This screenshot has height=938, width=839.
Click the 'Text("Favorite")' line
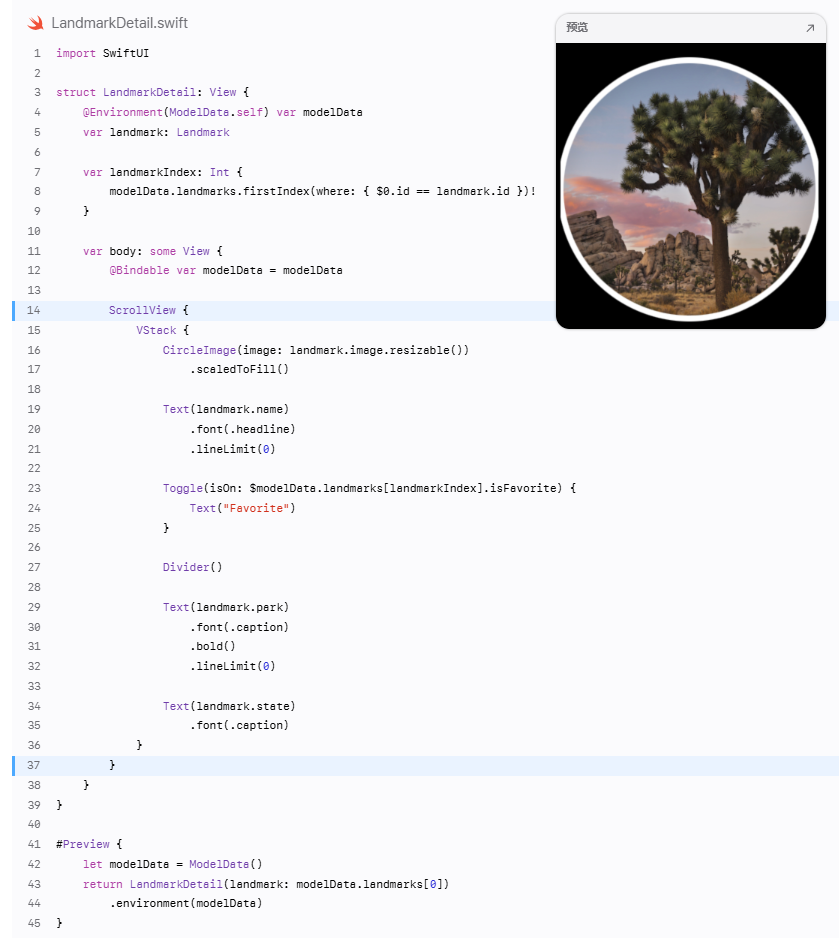(243, 508)
